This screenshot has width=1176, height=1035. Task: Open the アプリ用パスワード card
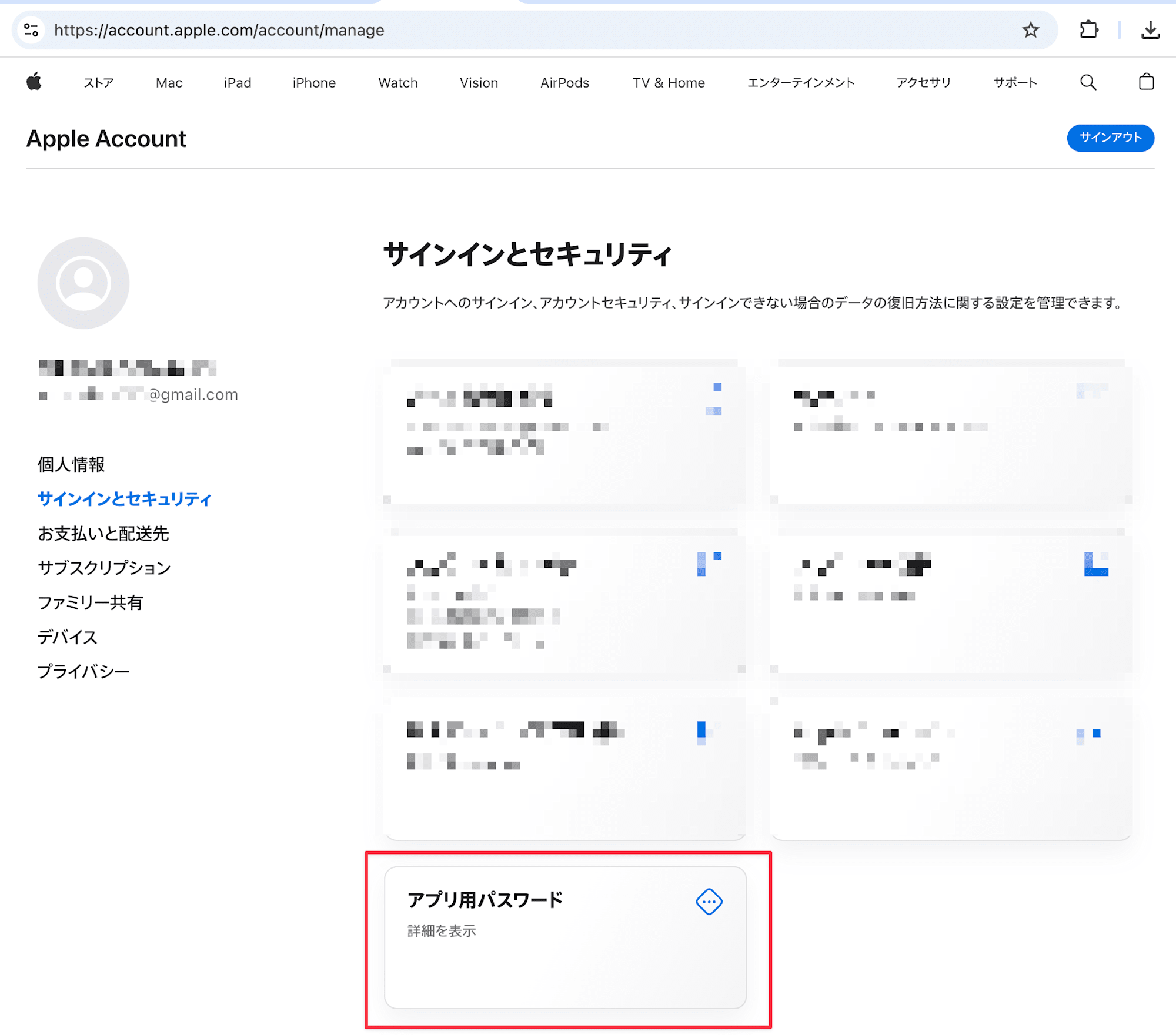pos(564,937)
